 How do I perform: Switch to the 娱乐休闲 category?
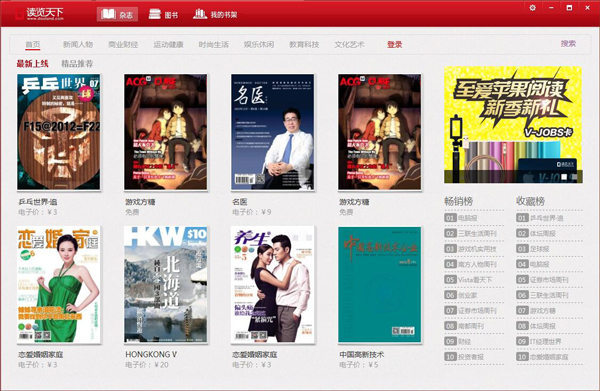259,44
